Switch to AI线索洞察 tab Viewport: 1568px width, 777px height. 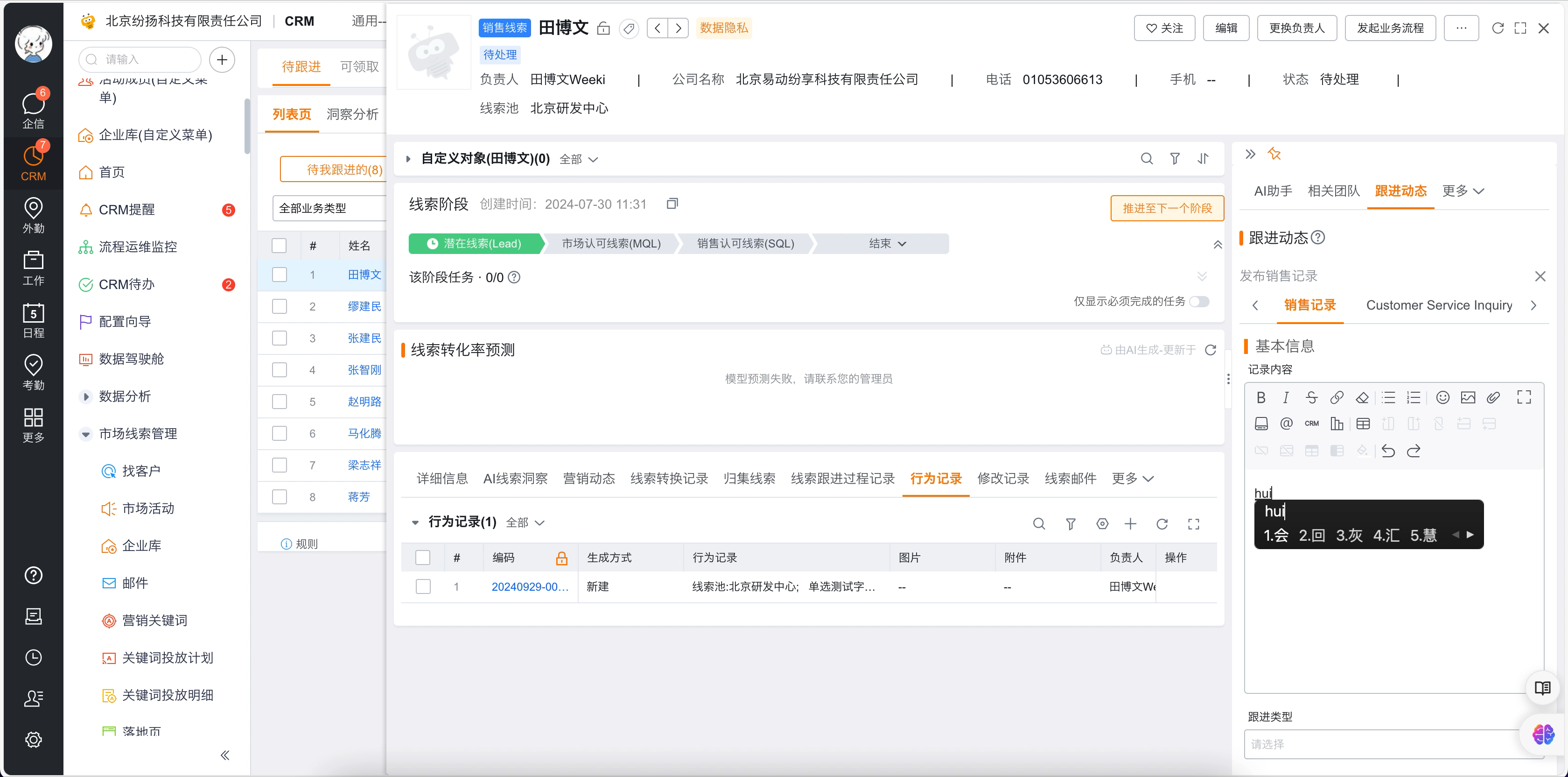click(x=515, y=479)
